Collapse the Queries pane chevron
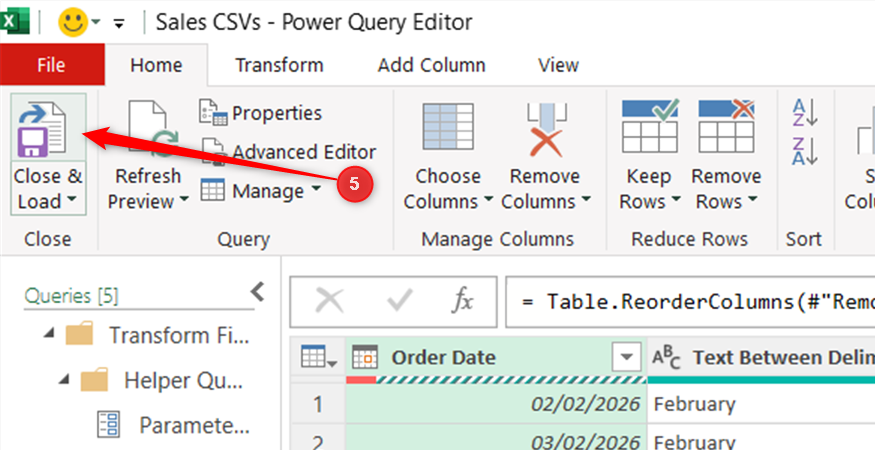The width and height of the screenshot is (875, 450). click(257, 291)
